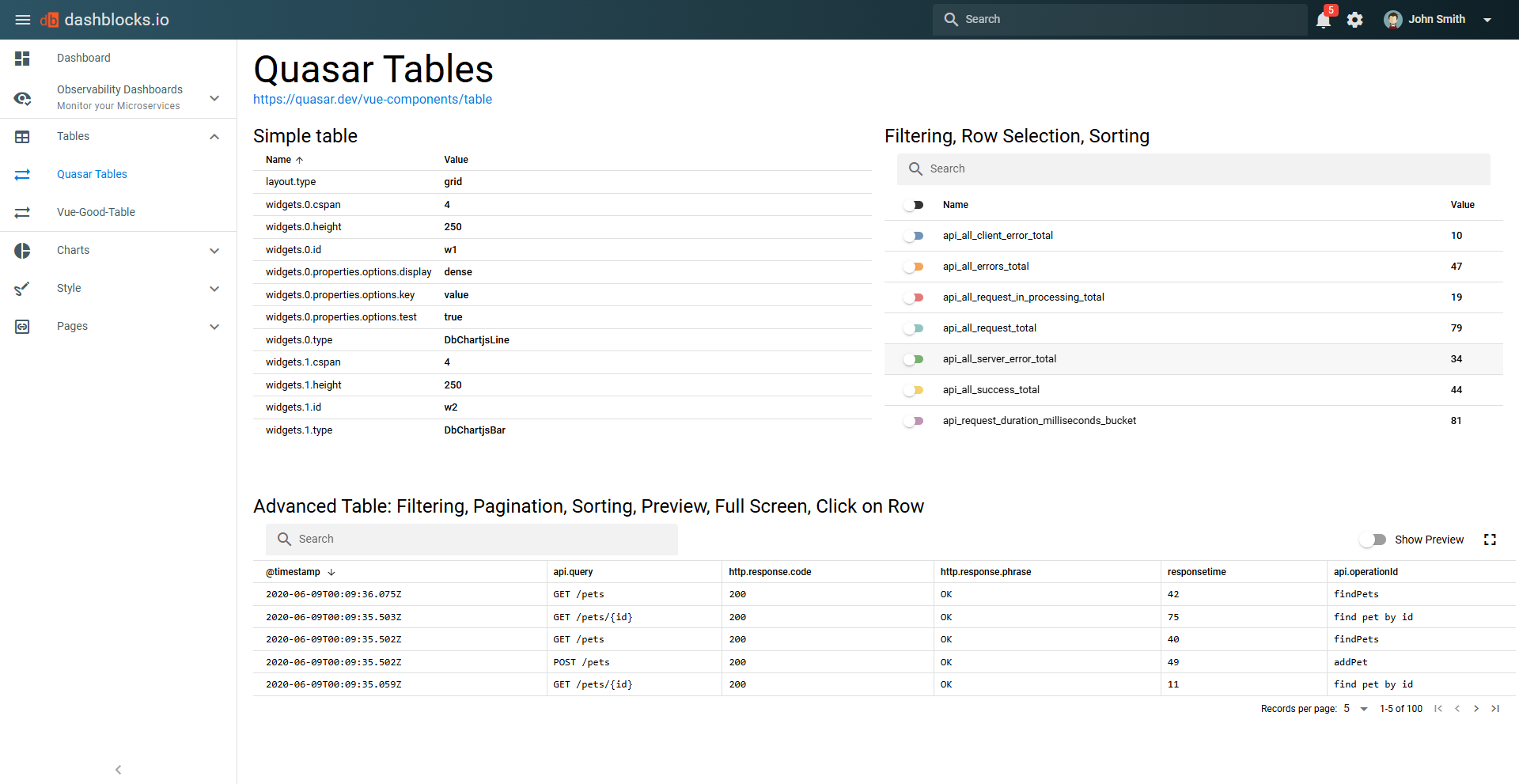
Task: Expand the Pages section chevron
Action: 214,327
